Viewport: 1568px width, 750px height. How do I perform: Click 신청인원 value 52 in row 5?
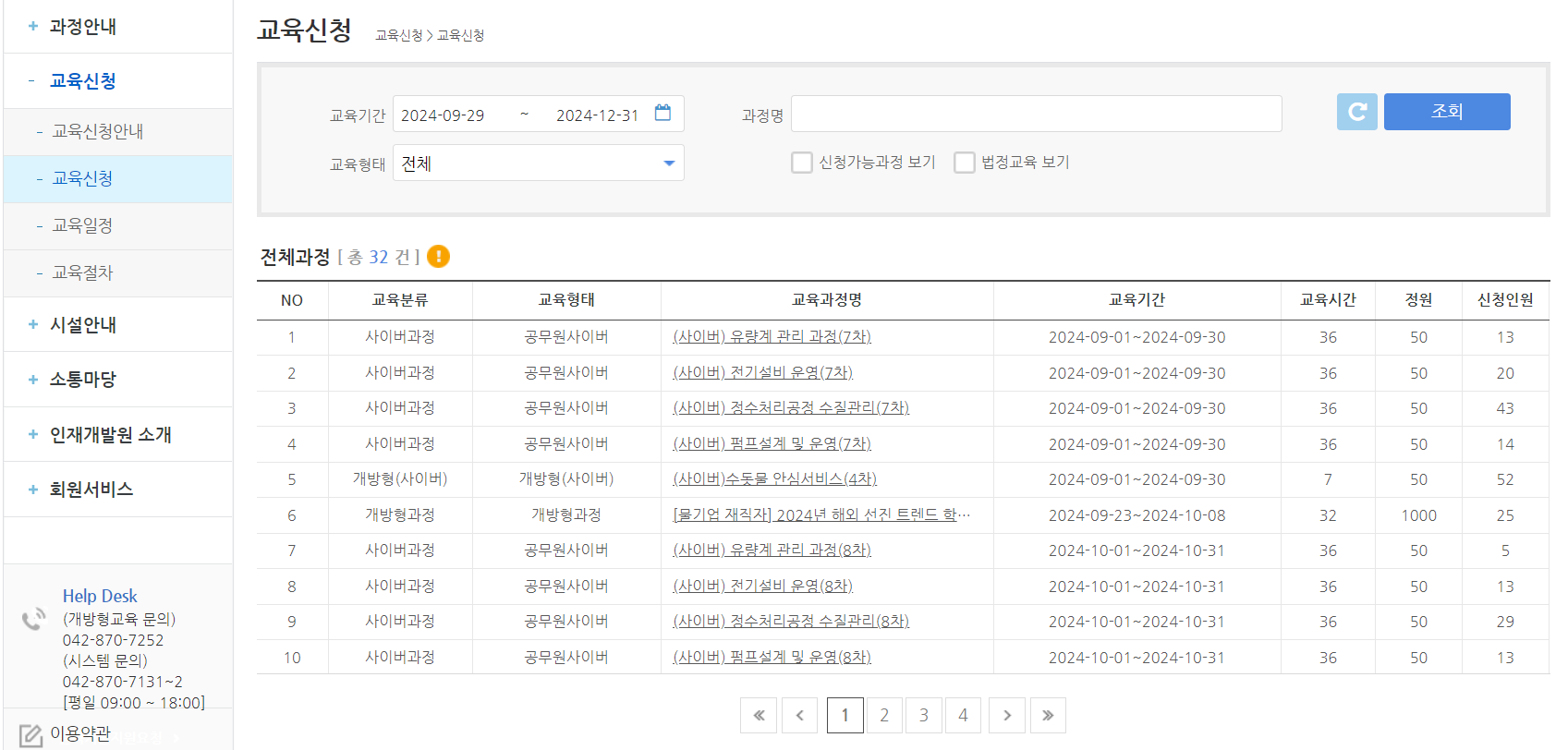click(x=1505, y=479)
